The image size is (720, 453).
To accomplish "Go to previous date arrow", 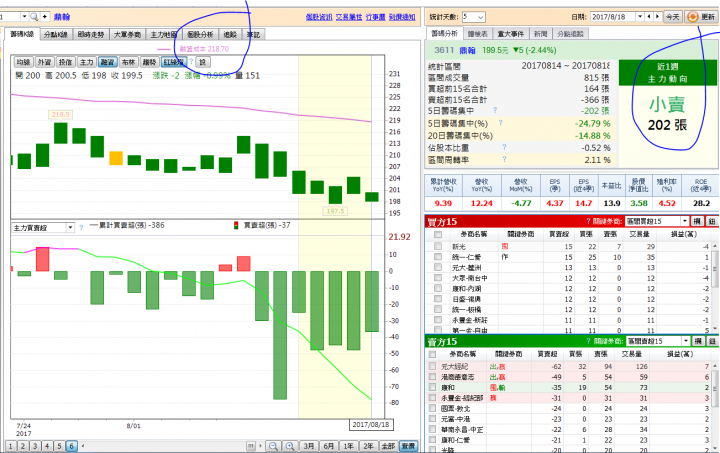I will (649, 17).
